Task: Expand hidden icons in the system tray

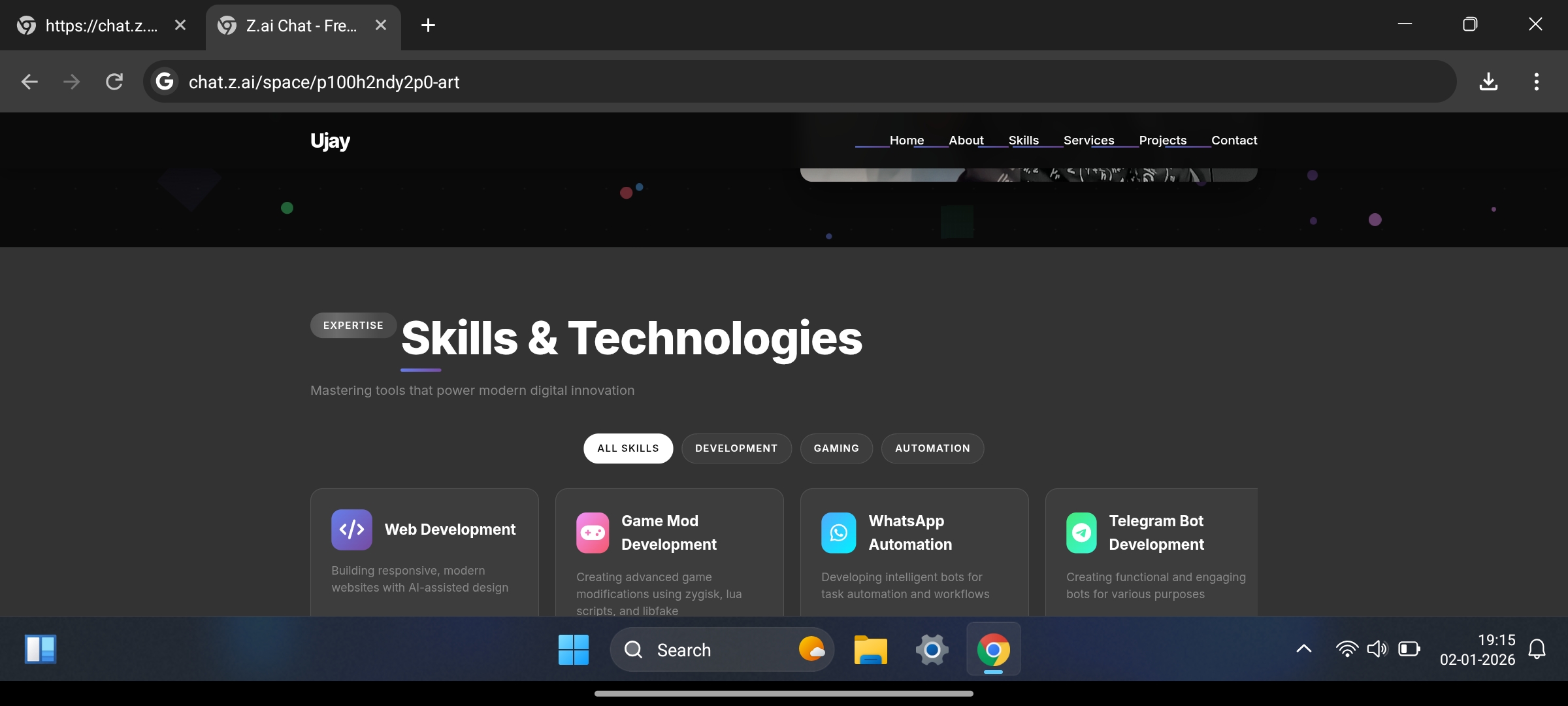Action: coord(1303,649)
